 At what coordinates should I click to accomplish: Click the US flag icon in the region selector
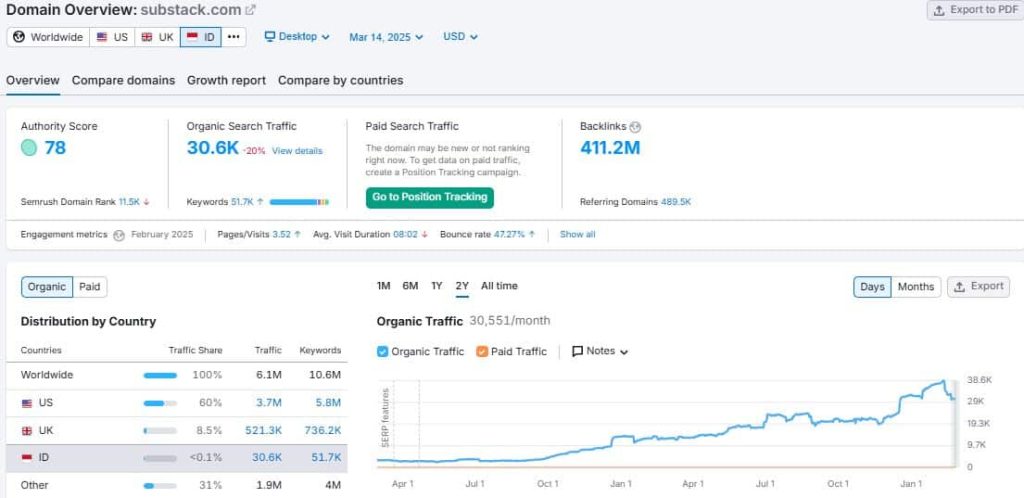102,37
